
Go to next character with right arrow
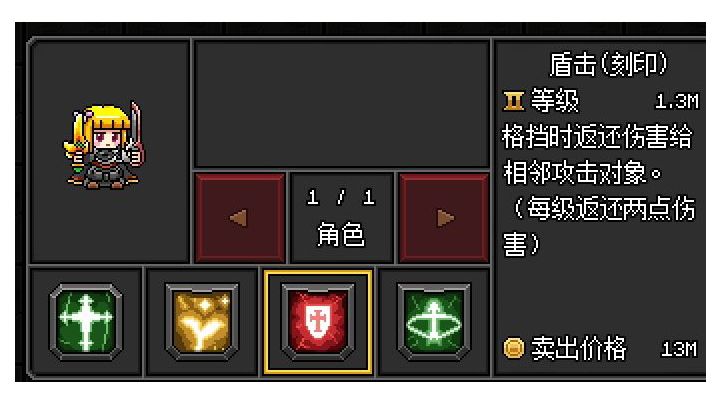(x=444, y=218)
